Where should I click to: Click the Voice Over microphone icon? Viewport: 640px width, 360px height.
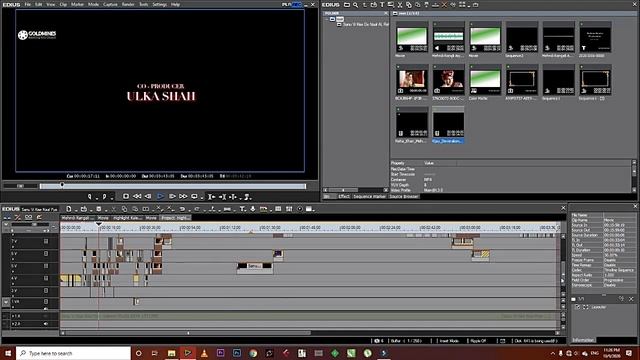pos(253,209)
